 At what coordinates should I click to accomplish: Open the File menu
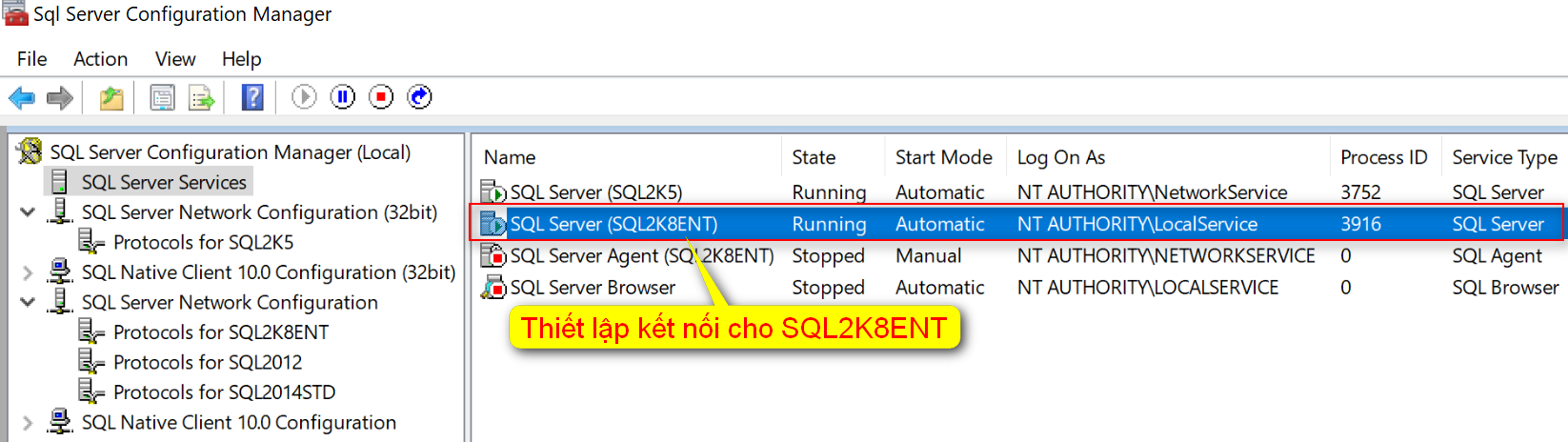point(31,59)
